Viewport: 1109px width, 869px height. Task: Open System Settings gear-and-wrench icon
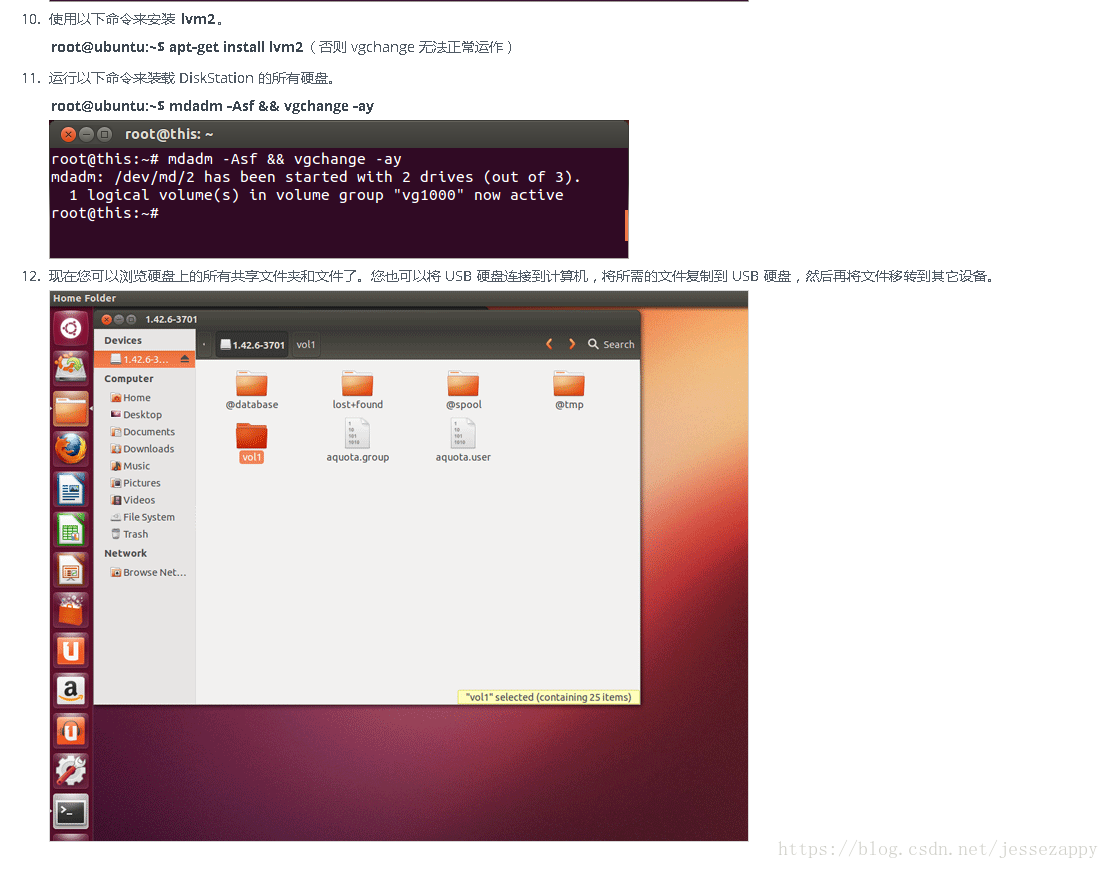coord(71,771)
